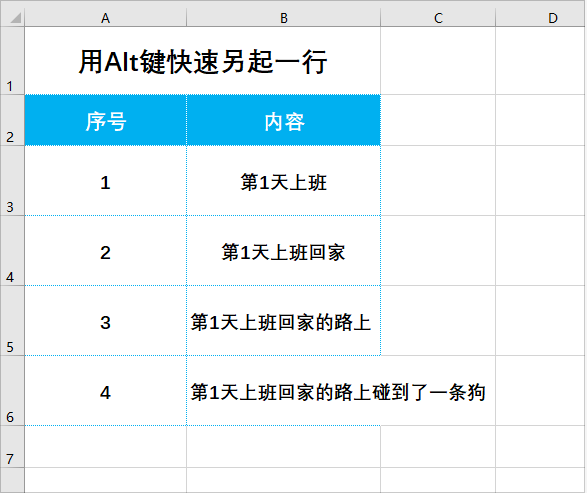Select the cell with number 2 in column A
The height and width of the screenshot is (493, 587).
(106, 250)
